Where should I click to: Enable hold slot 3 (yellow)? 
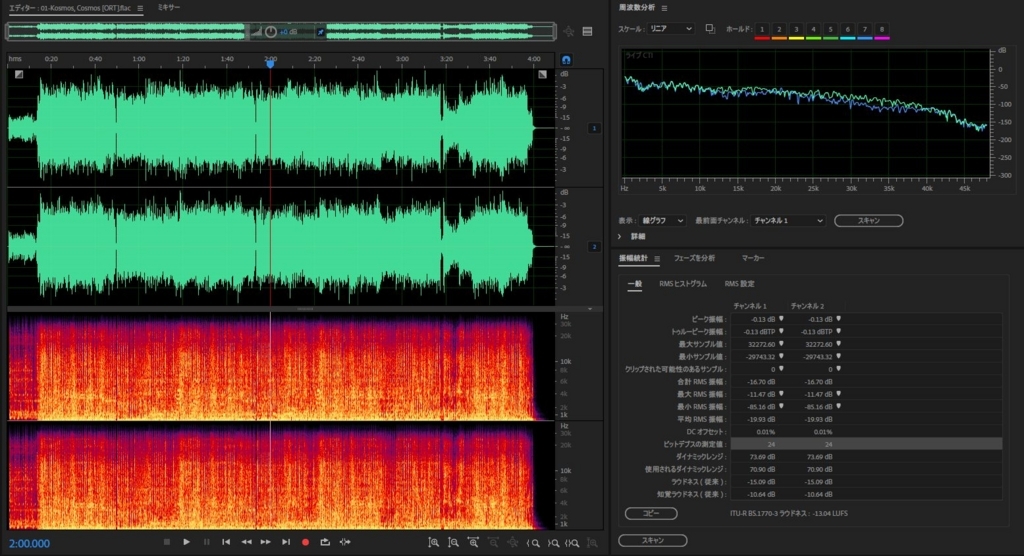796,29
